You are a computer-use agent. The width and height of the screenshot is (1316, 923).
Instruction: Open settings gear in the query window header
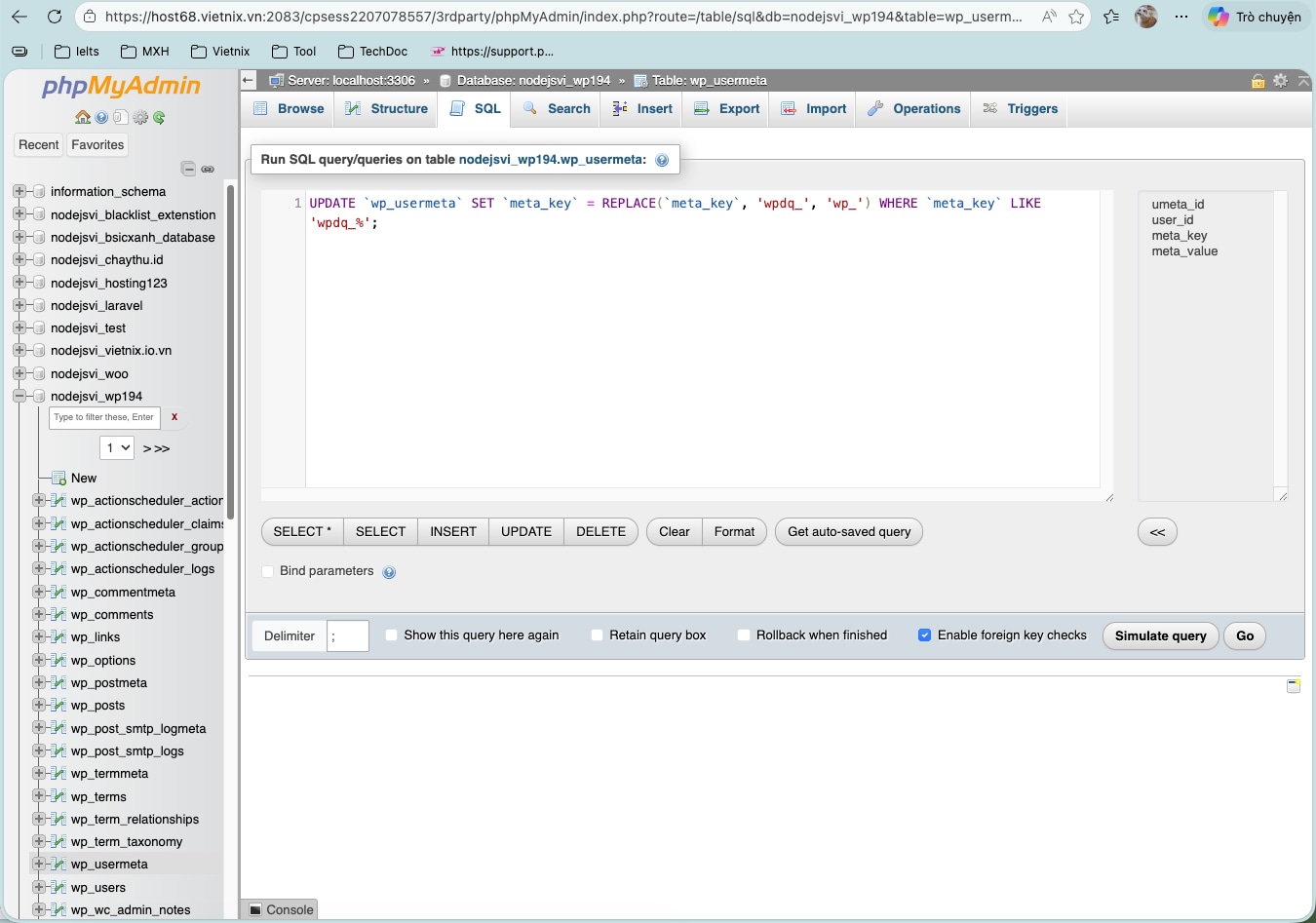pyautogui.click(x=1280, y=81)
